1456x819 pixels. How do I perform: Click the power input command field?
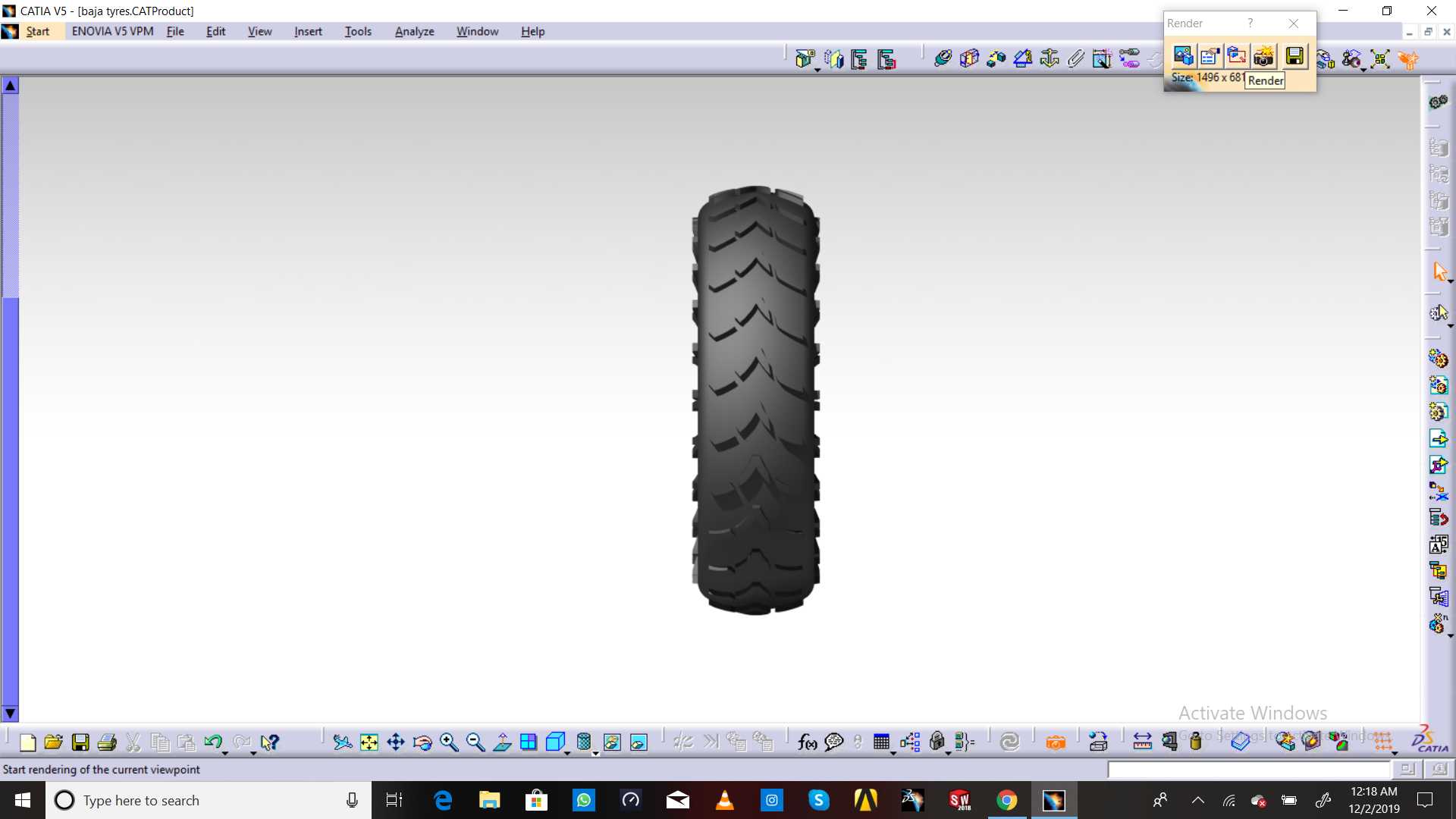pyautogui.click(x=1250, y=770)
